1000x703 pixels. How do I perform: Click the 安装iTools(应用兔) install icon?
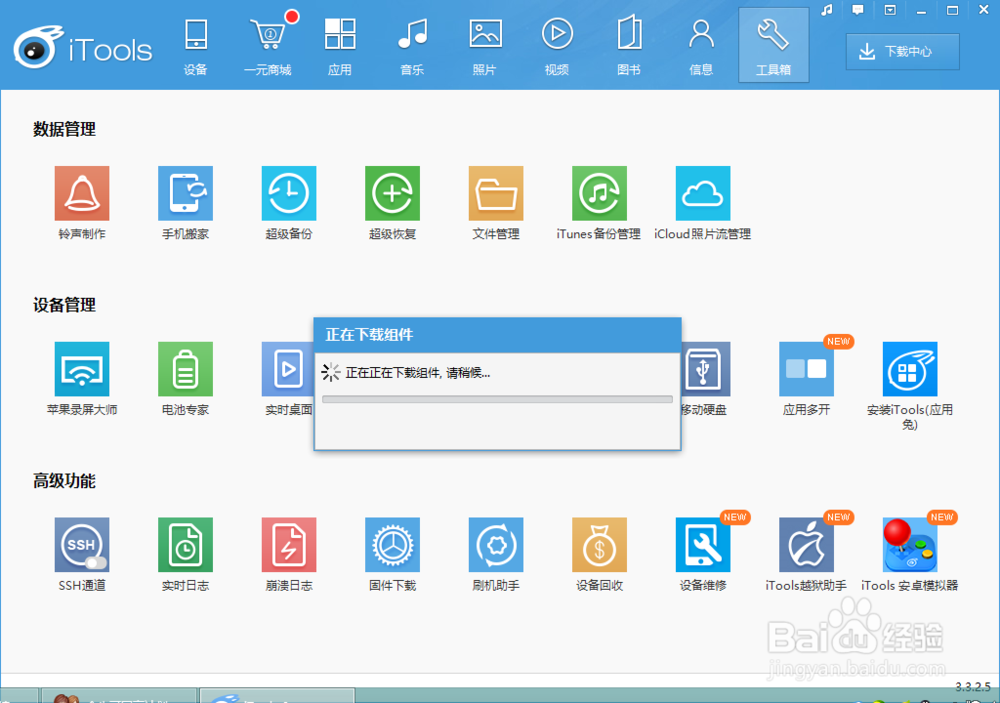909,369
